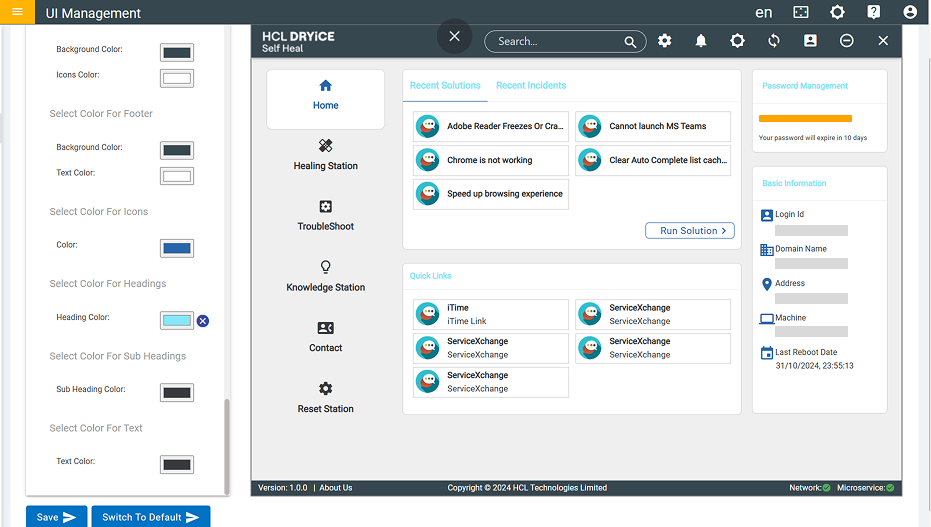931x527 pixels.
Task: Clear the Heading Color with the X icon
Action: tap(203, 321)
